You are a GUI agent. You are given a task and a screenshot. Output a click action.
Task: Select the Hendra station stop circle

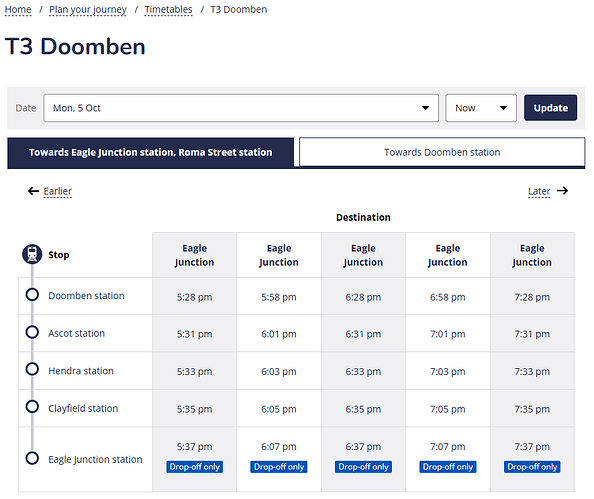[x=32, y=369]
